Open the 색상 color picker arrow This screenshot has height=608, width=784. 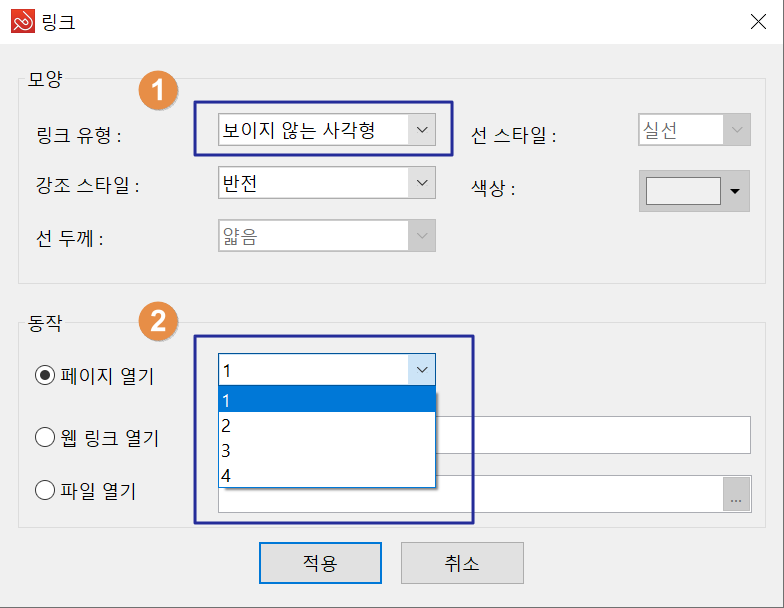(735, 191)
